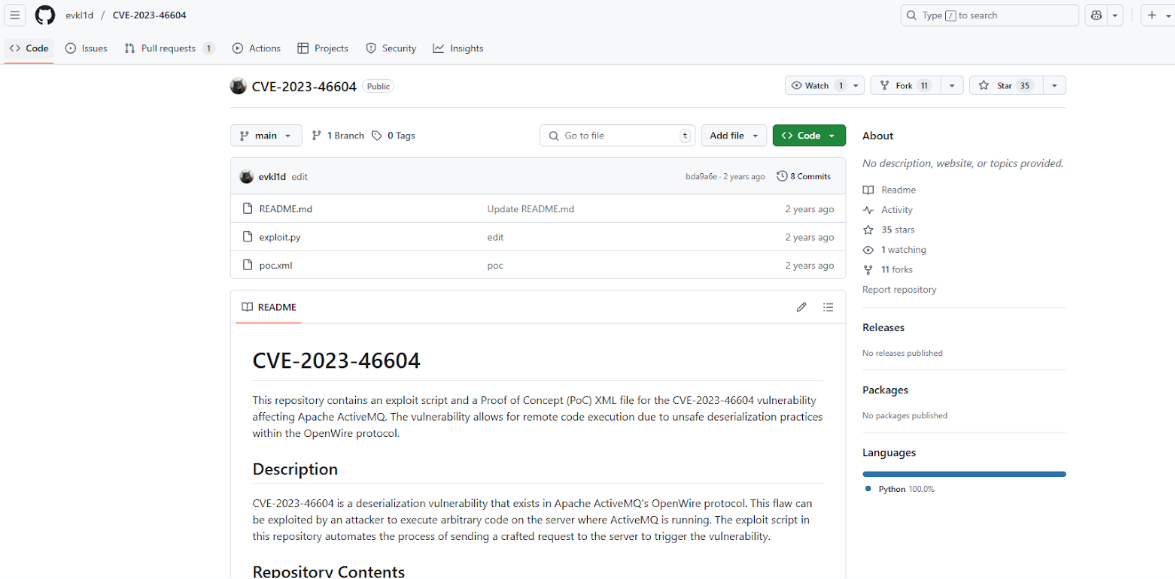Screen dimensions: 1175x579
Task: Open the poc commit message
Action: pyautogui.click(x=495, y=265)
